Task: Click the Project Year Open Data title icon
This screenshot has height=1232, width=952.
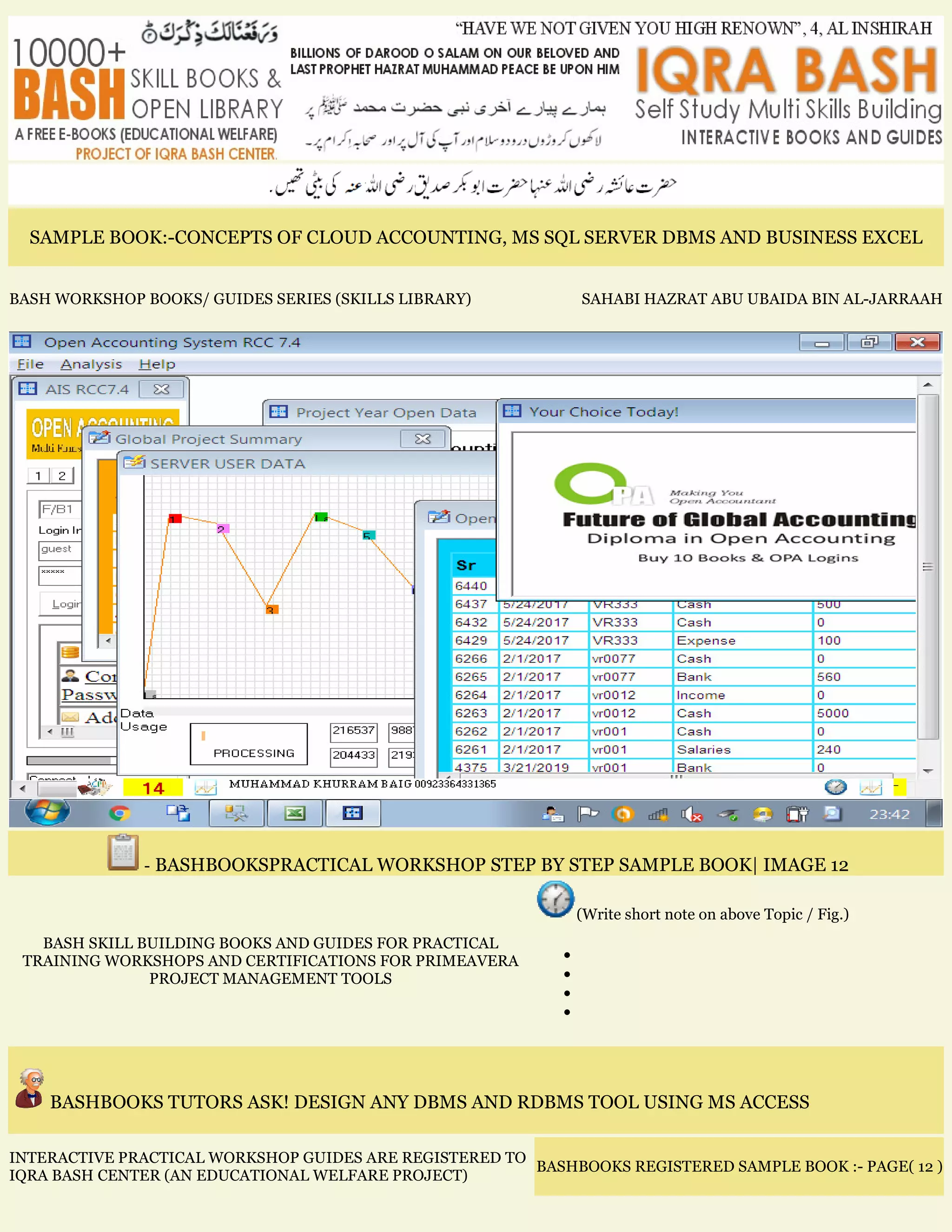Action: tap(278, 411)
